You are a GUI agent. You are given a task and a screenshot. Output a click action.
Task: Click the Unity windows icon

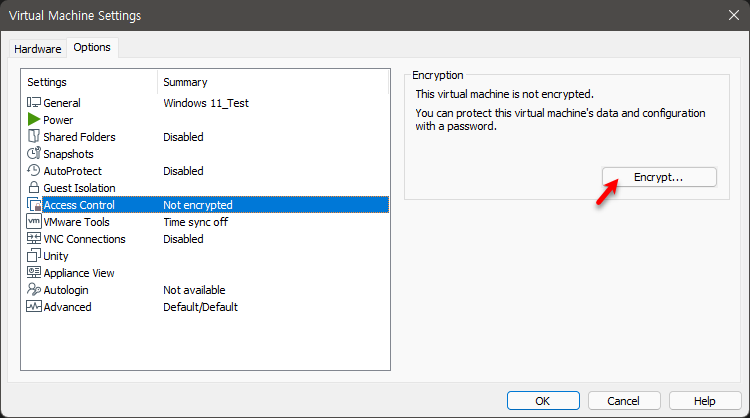[x=33, y=255]
